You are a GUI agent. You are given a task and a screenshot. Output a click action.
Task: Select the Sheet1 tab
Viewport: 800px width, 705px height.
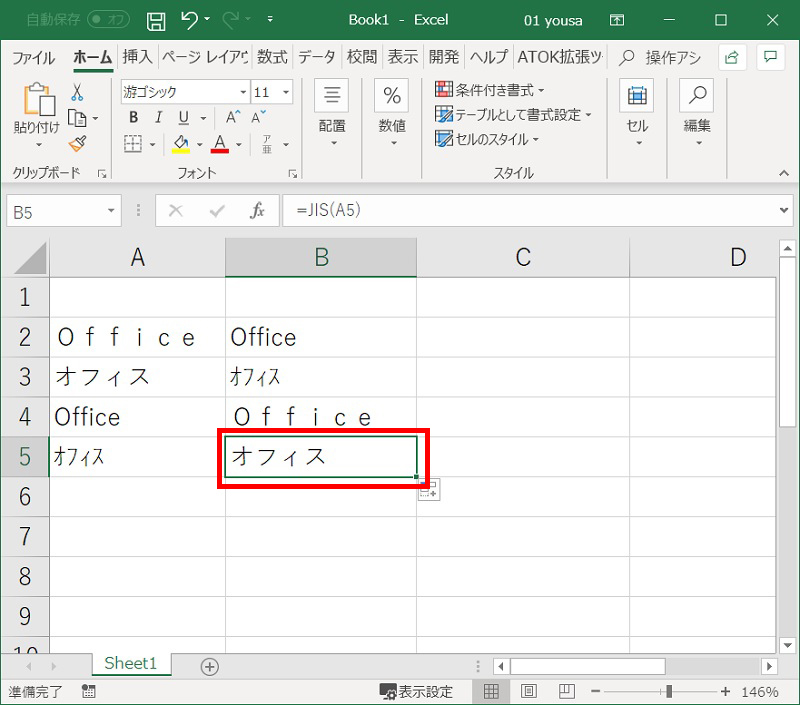[x=131, y=664]
